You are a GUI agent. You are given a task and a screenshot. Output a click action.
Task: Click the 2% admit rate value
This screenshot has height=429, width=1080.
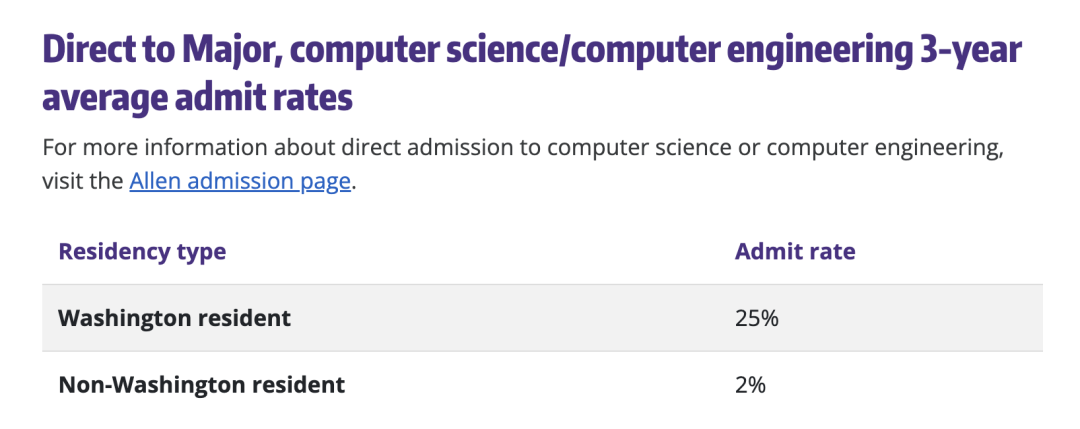click(x=751, y=384)
